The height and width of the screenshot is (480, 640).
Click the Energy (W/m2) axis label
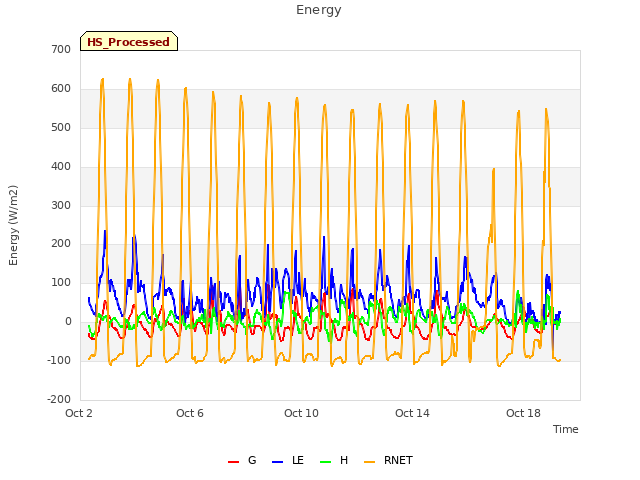[13, 225]
